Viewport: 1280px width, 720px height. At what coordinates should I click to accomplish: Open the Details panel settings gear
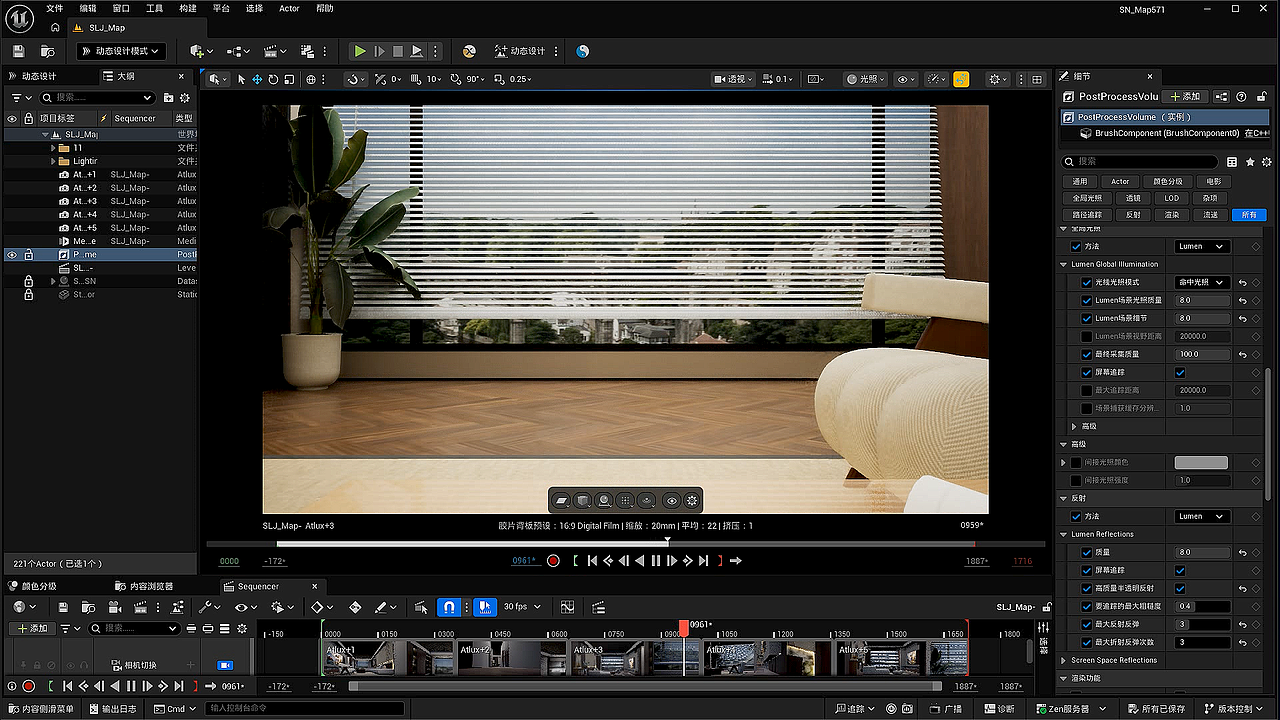pos(1266,161)
